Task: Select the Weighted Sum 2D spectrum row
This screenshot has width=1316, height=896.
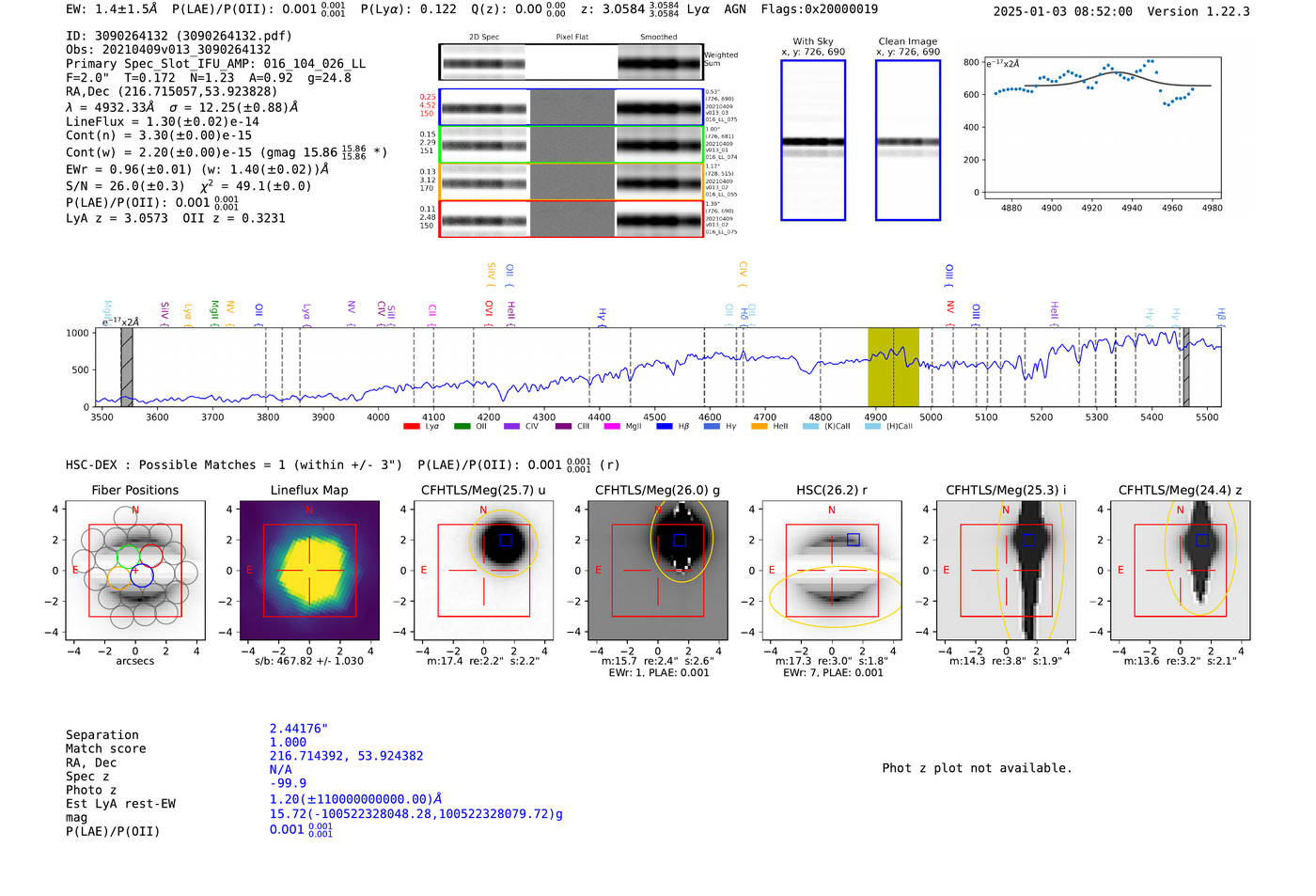Action: [x=572, y=62]
